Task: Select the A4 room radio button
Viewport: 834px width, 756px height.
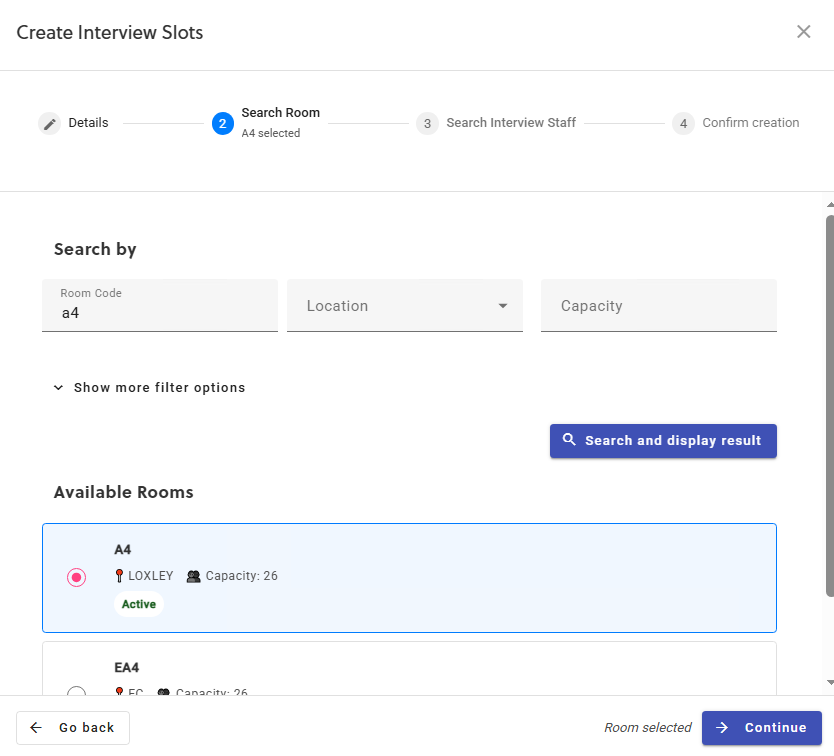Action: pos(77,578)
